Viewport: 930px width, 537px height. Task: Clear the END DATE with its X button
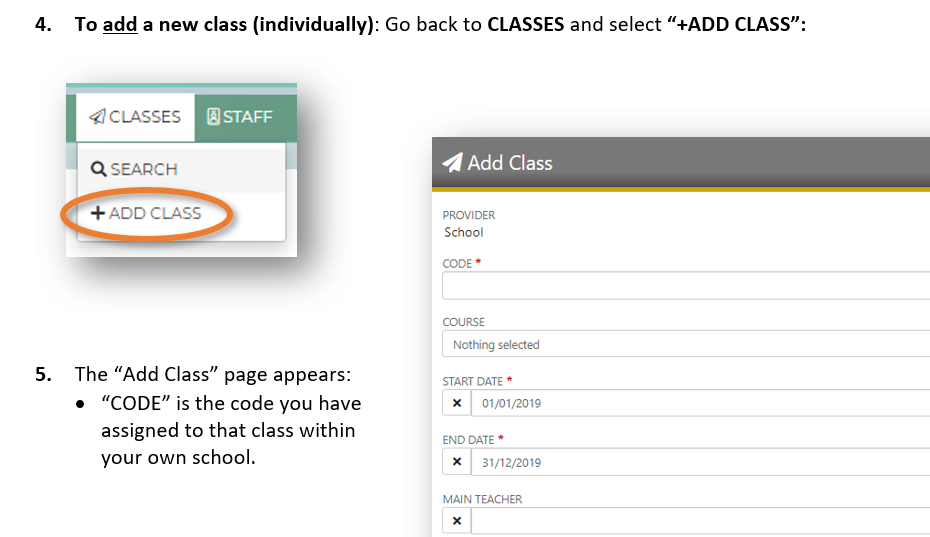(457, 462)
